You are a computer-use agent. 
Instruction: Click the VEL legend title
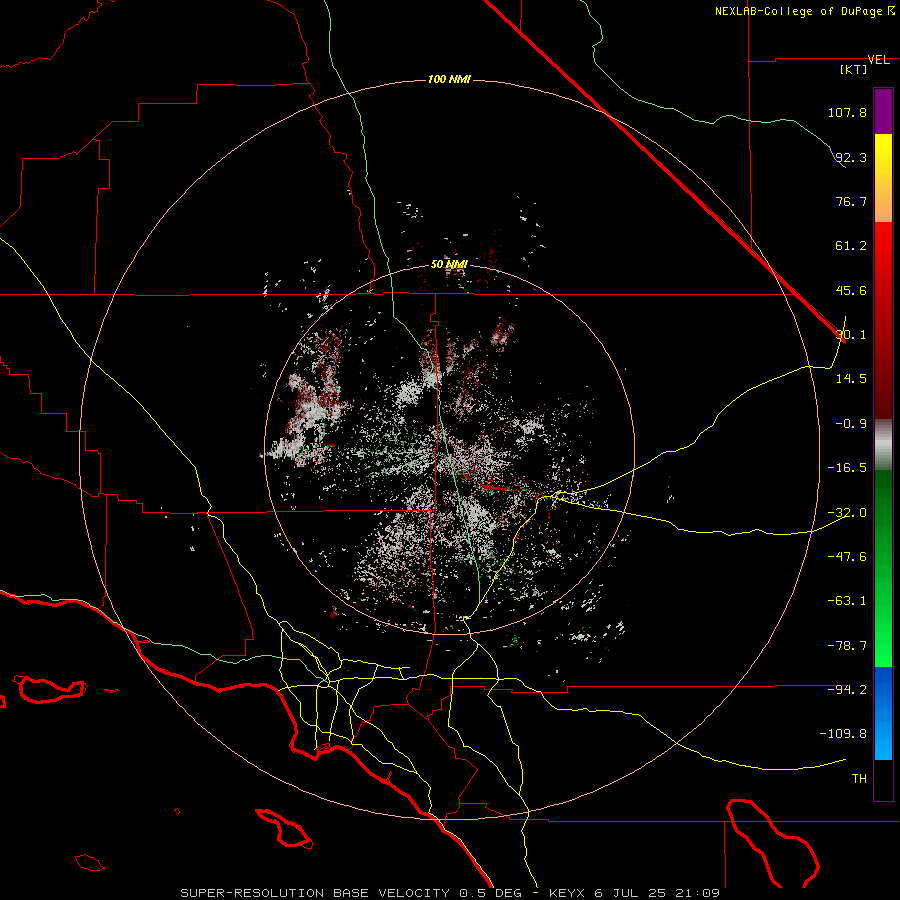pyautogui.click(x=879, y=60)
